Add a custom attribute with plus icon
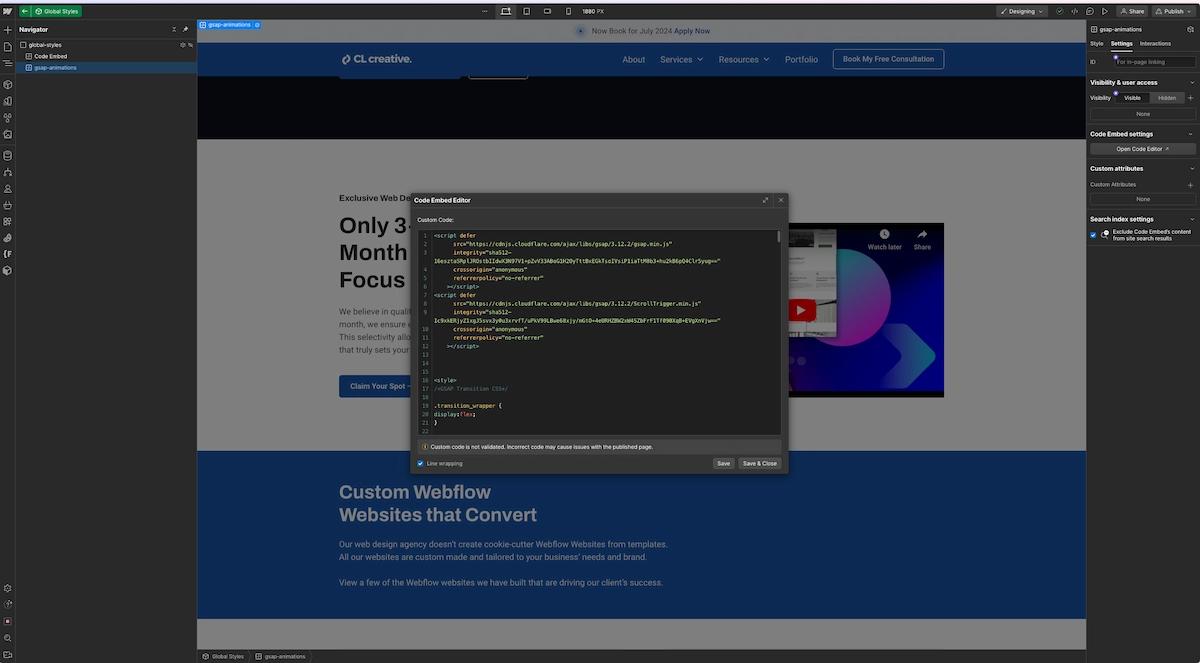This screenshot has height=663, width=1200. point(1190,185)
